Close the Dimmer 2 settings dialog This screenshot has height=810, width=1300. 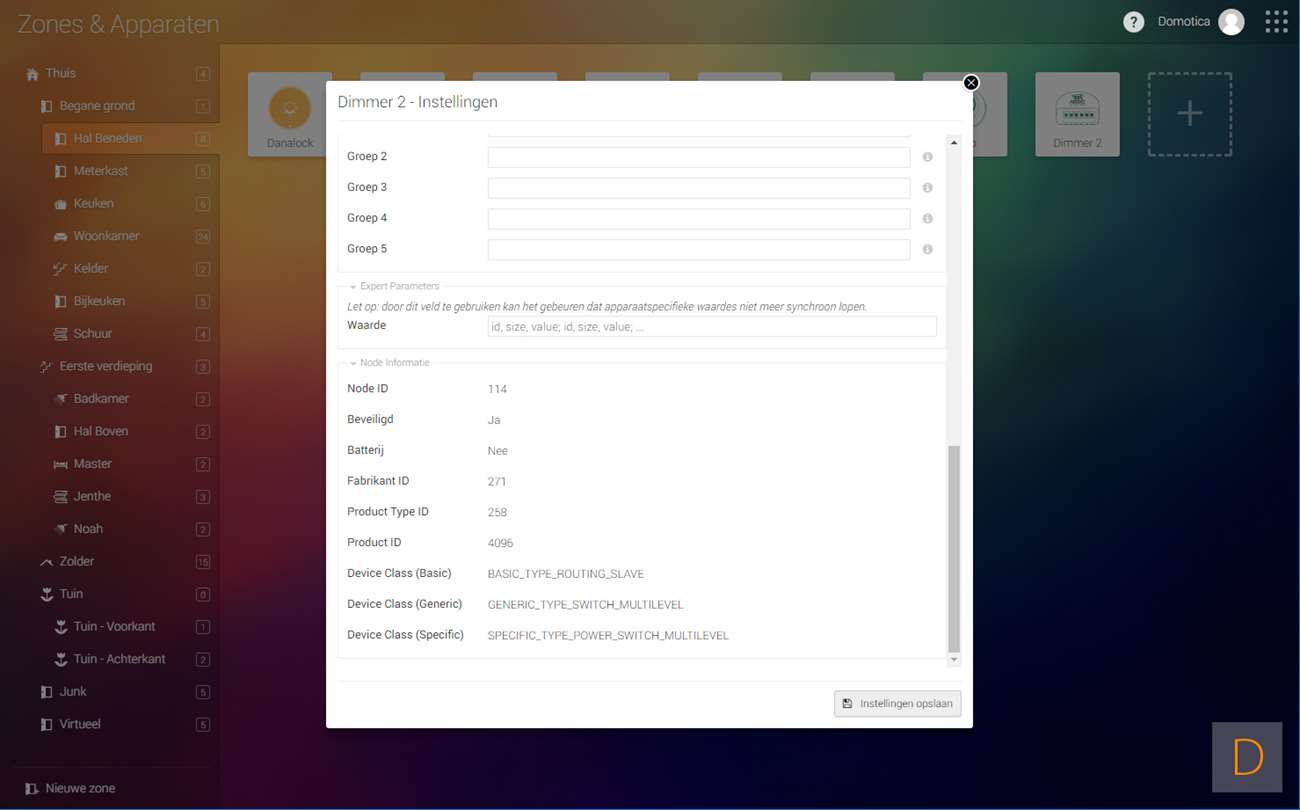(971, 83)
